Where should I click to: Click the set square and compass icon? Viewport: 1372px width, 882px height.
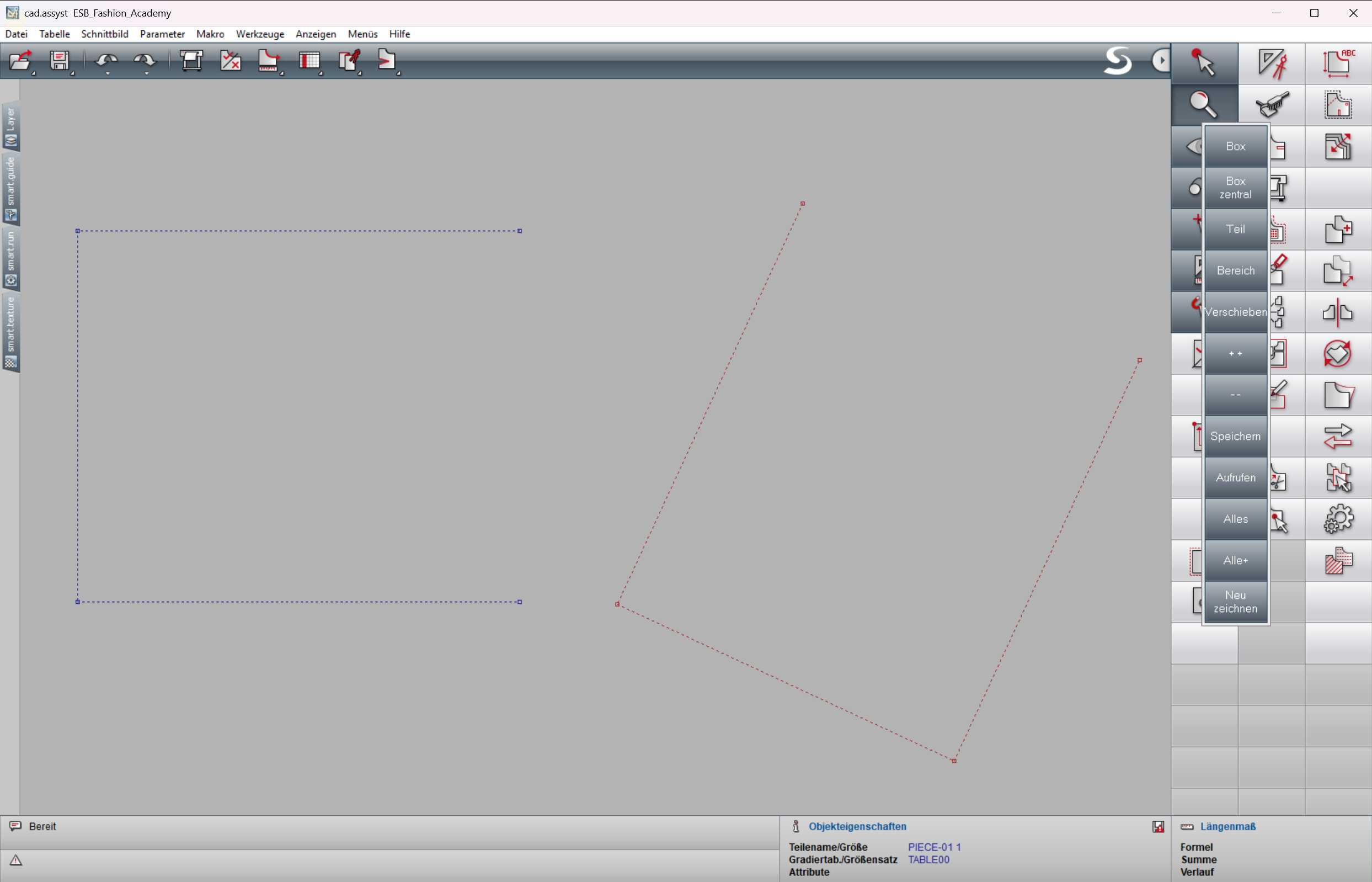coord(1271,63)
